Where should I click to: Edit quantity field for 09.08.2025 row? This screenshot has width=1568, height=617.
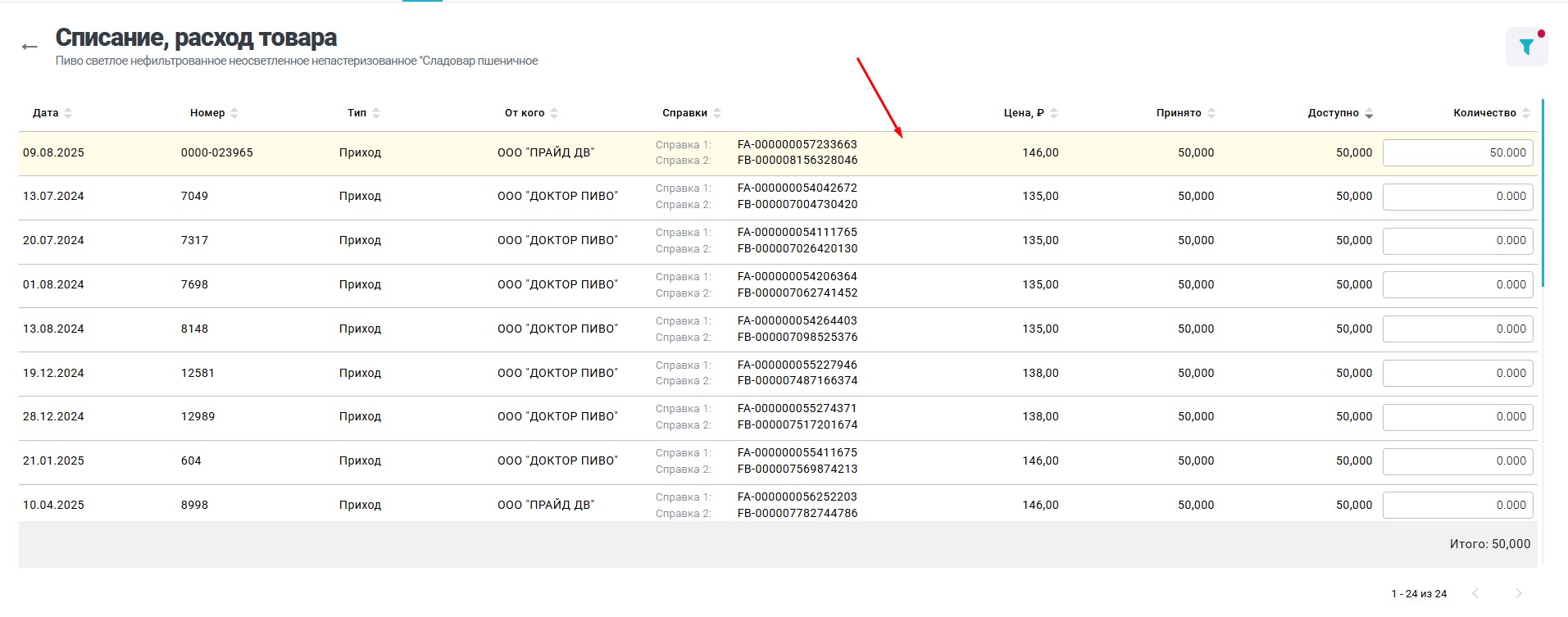(1457, 152)
